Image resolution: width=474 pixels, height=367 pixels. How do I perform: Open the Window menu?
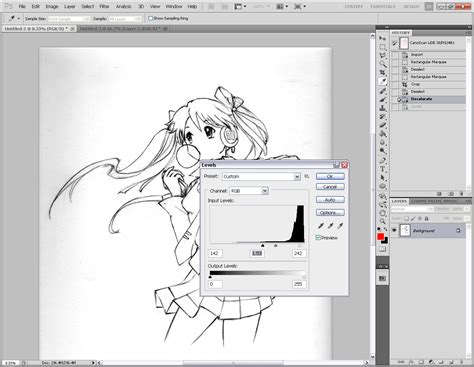click(174, 6)
